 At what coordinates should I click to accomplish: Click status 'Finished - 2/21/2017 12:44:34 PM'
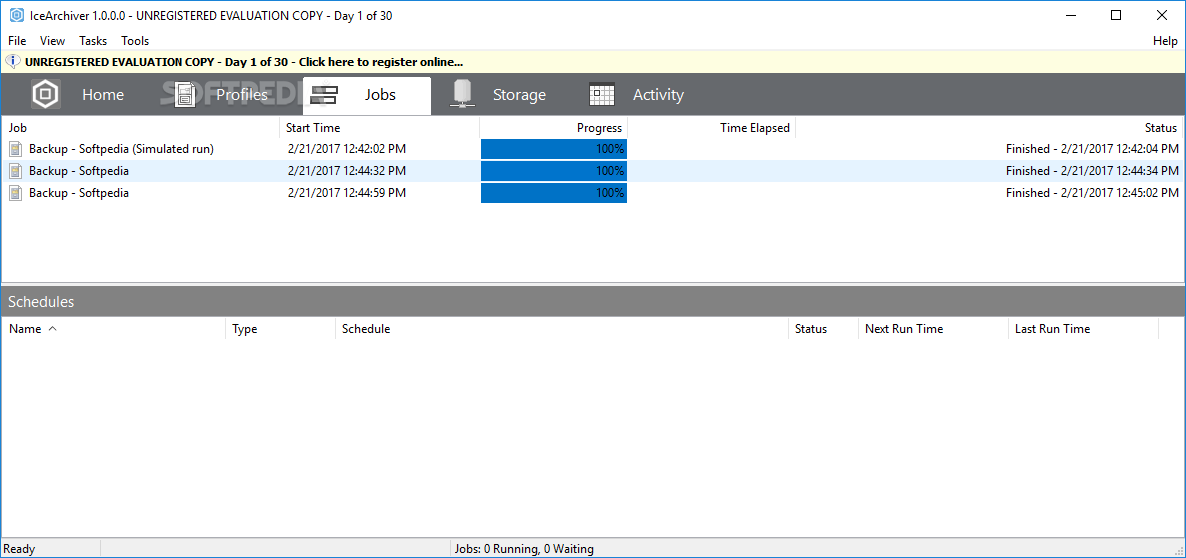click(x=1092, y=171)
